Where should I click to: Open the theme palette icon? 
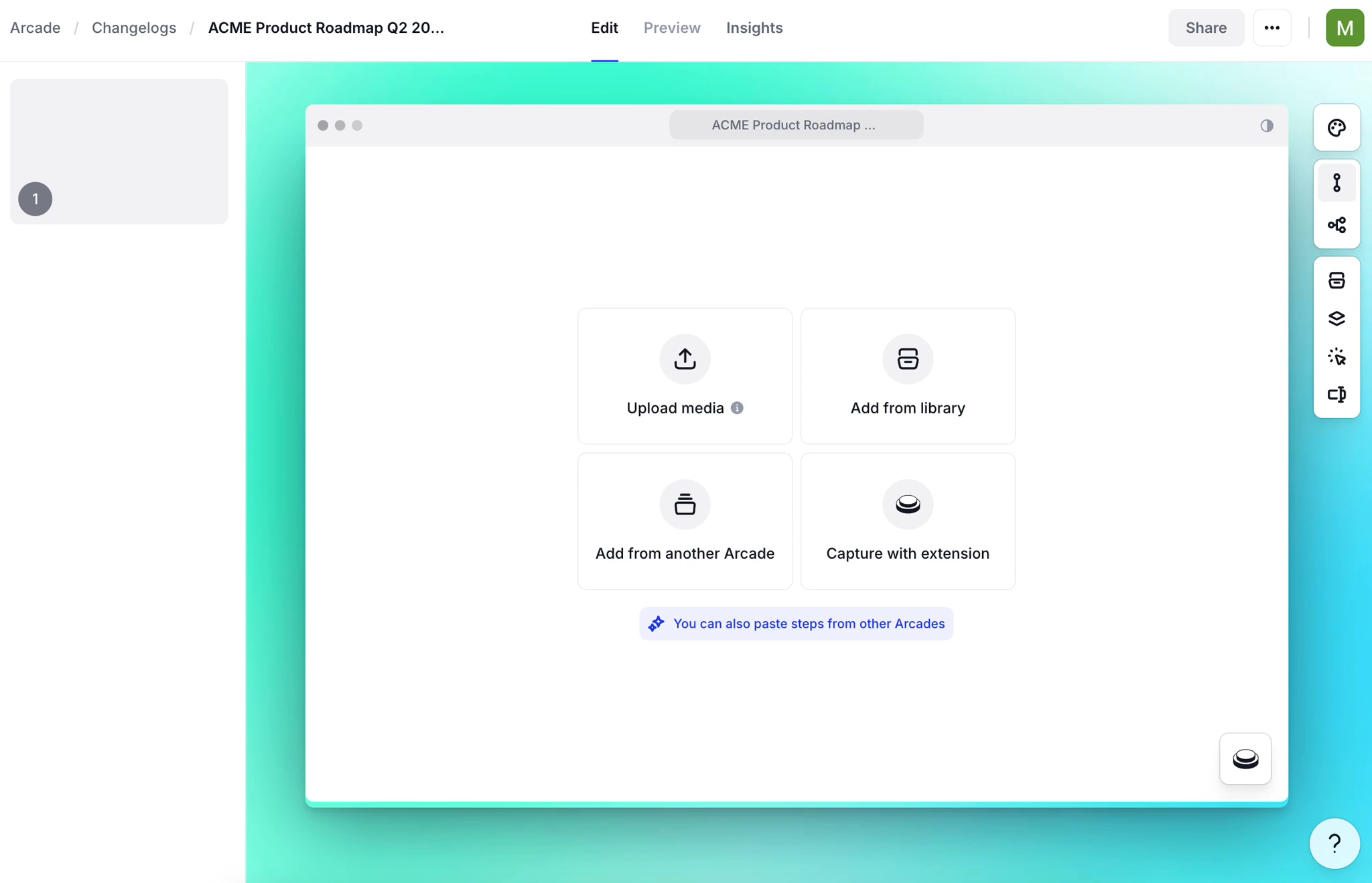click(1336, 127)
